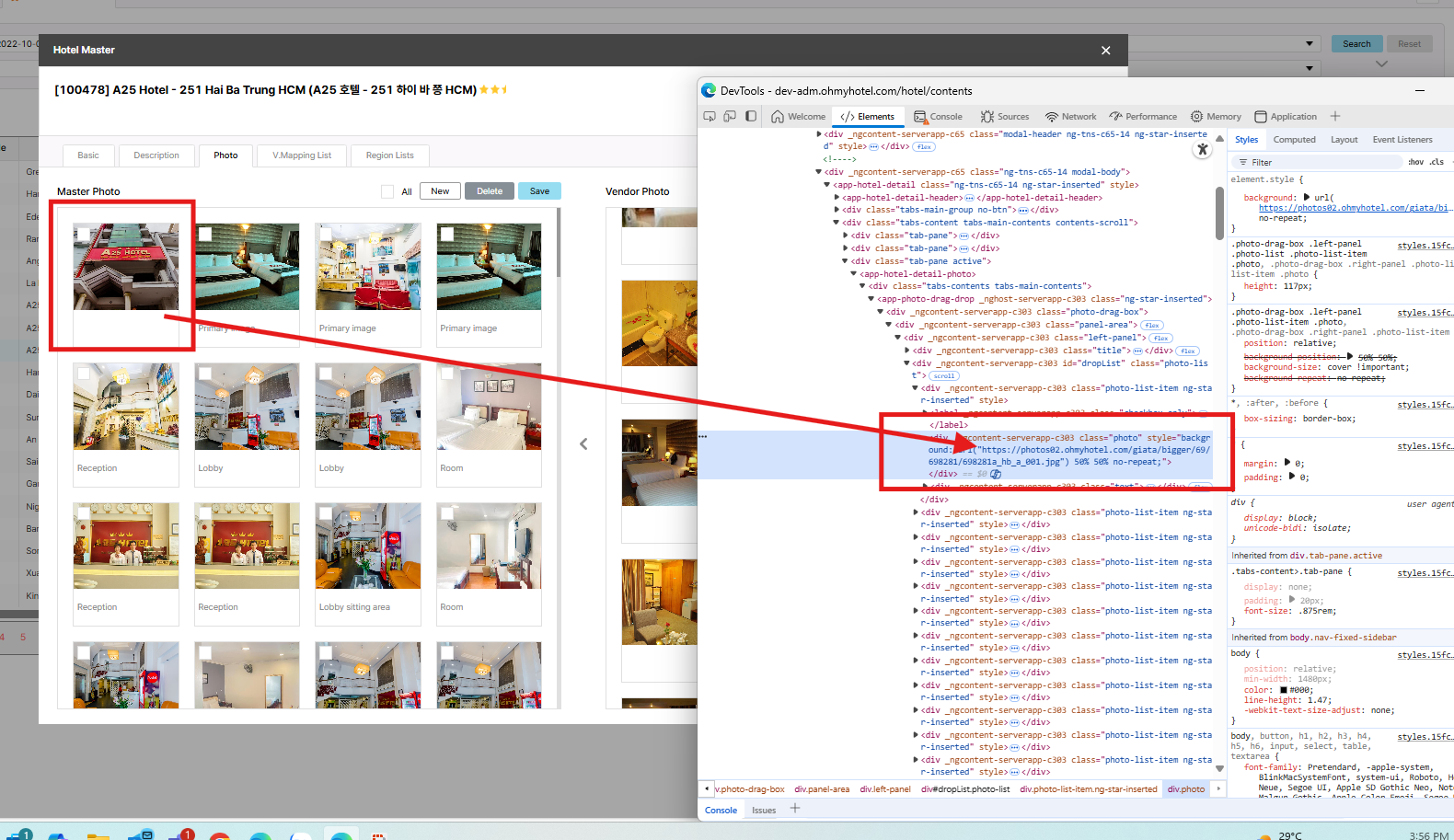Click the New photo button
1454x840 pixels.
point(440,191)
